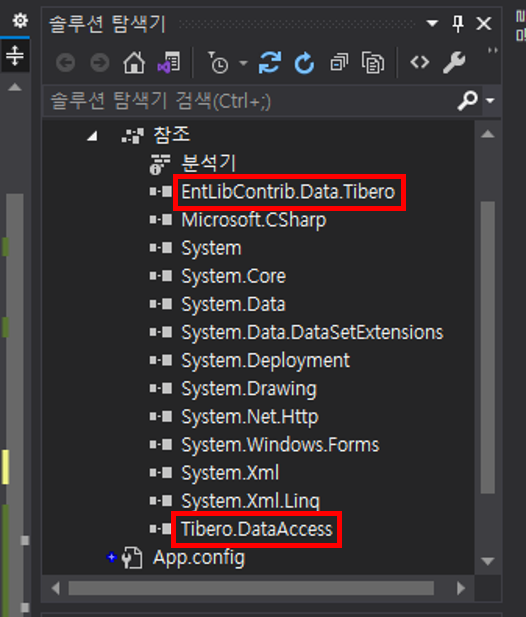The width and height of the screenshot is (526, 617).
Task: Select System.Xml.Linq reference
Action: [251, 501]
